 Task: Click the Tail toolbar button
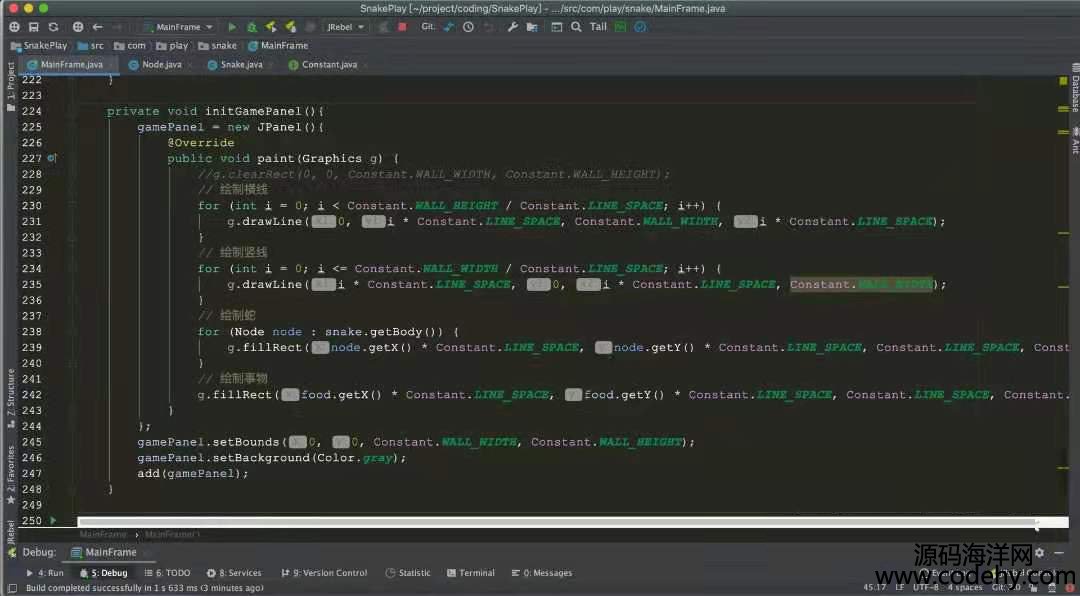tap(598, 27)
